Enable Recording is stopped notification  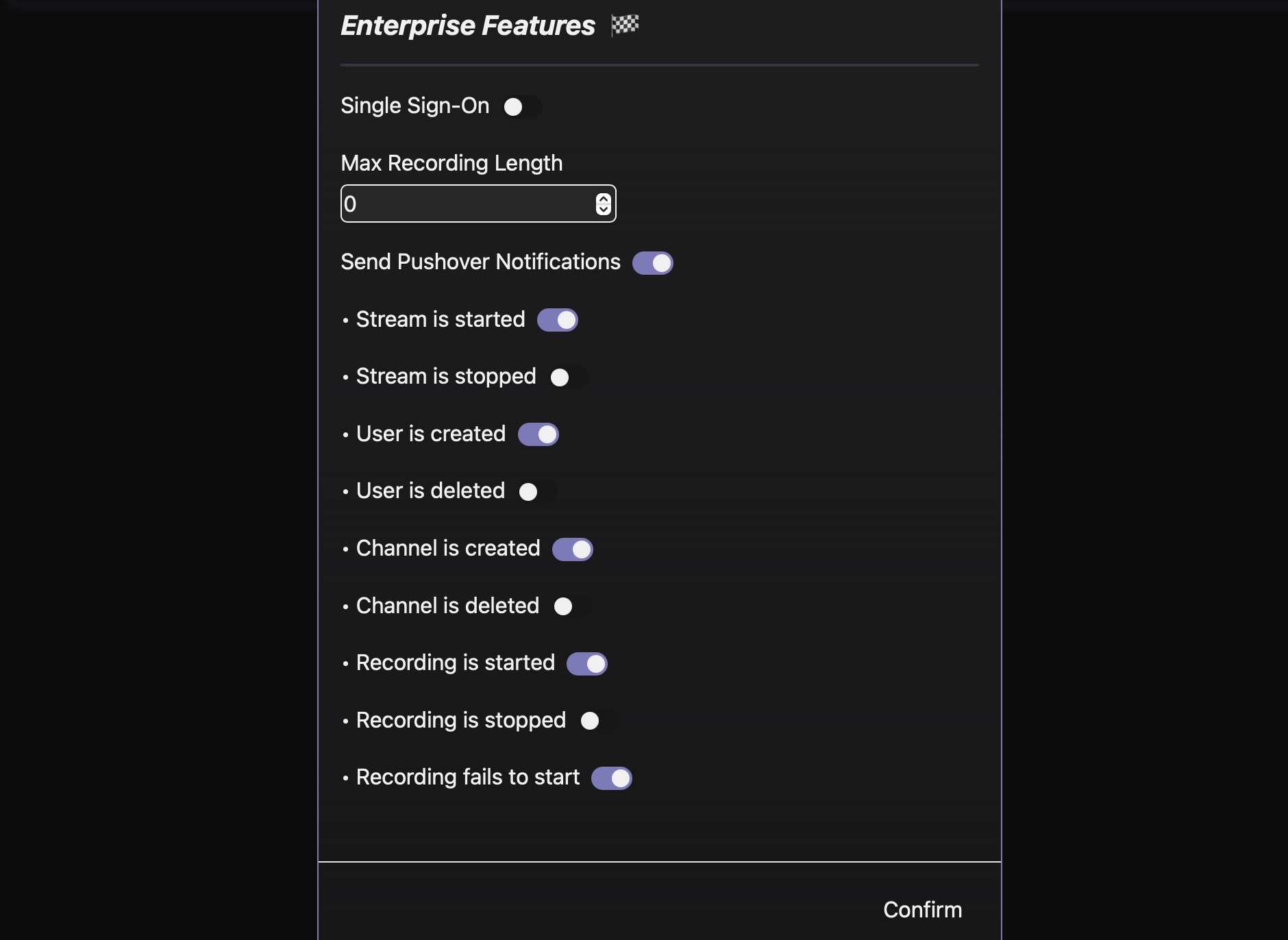click(598, 721)
